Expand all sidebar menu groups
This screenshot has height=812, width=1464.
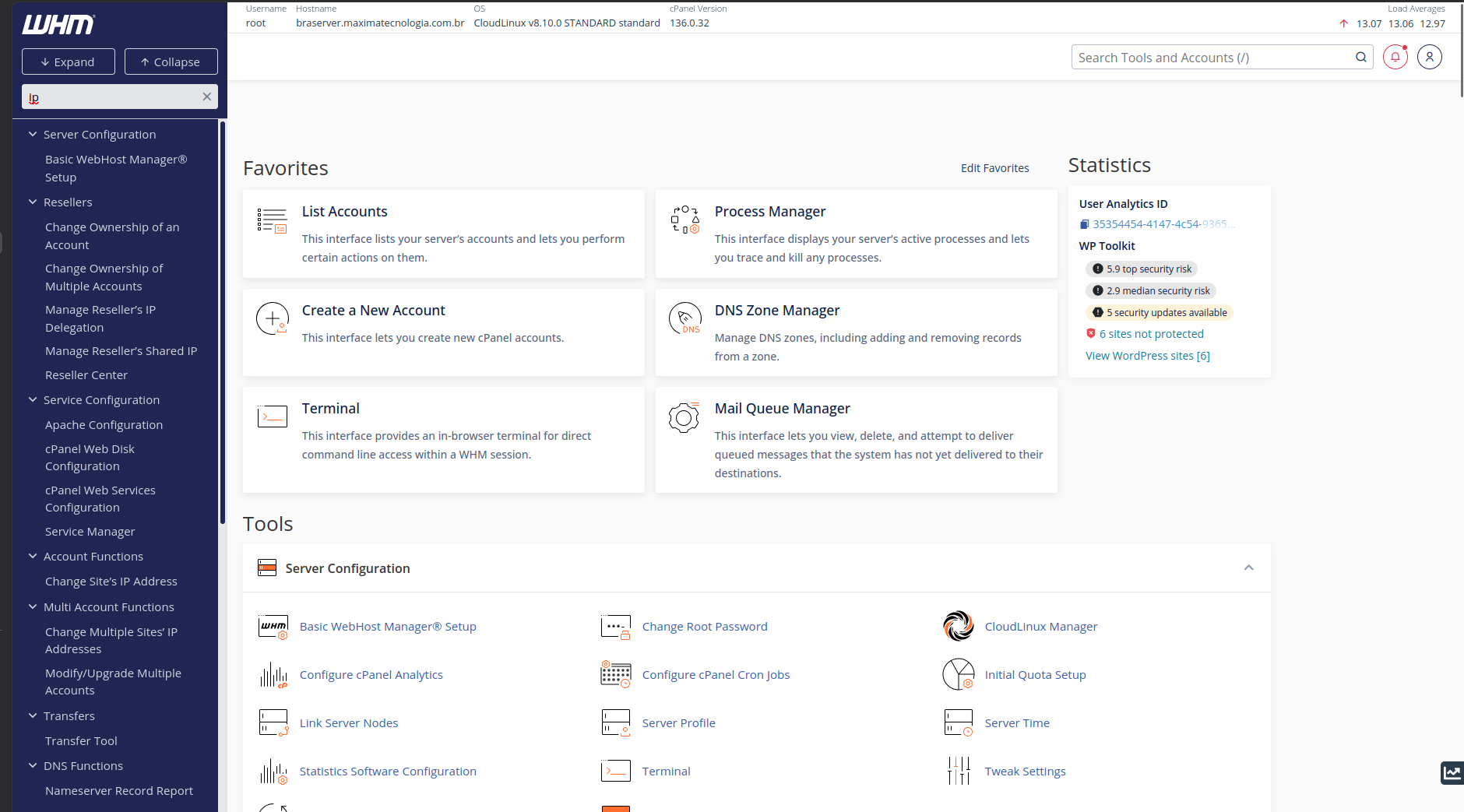[x=69, y=62]
